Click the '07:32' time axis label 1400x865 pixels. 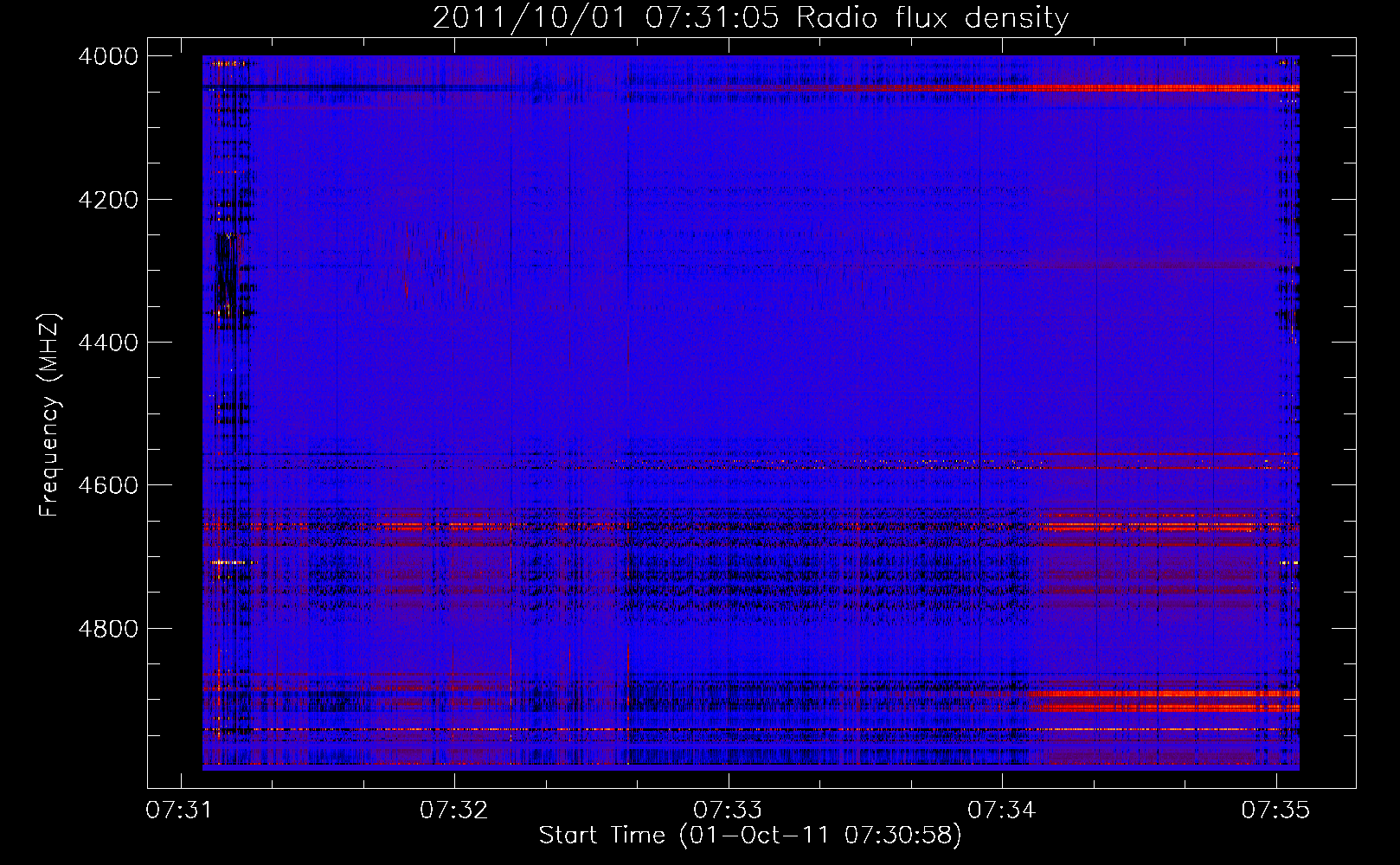pos(454,811)
